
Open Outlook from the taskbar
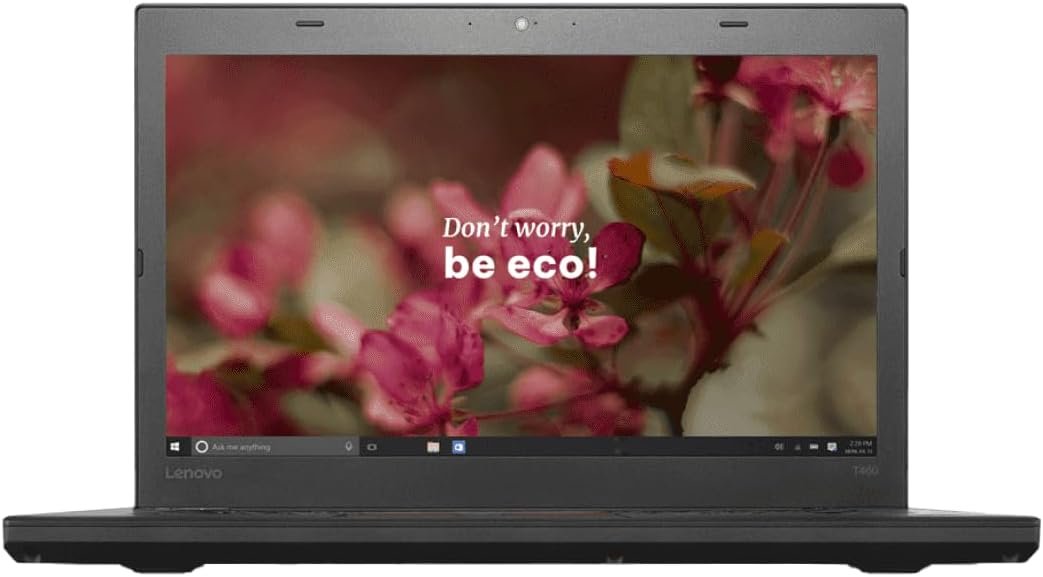coord(459,446)
